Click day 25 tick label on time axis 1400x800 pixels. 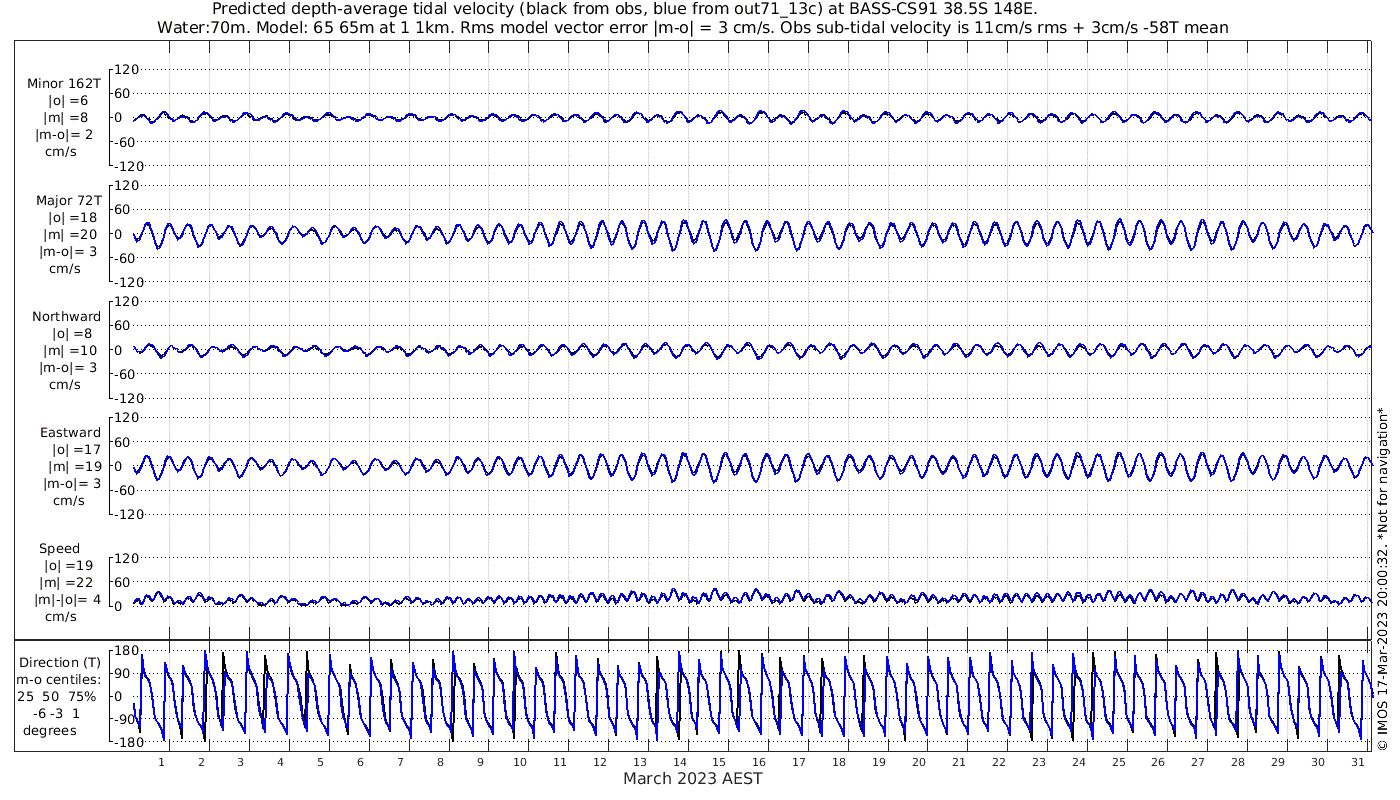[x=1118, y=762]
